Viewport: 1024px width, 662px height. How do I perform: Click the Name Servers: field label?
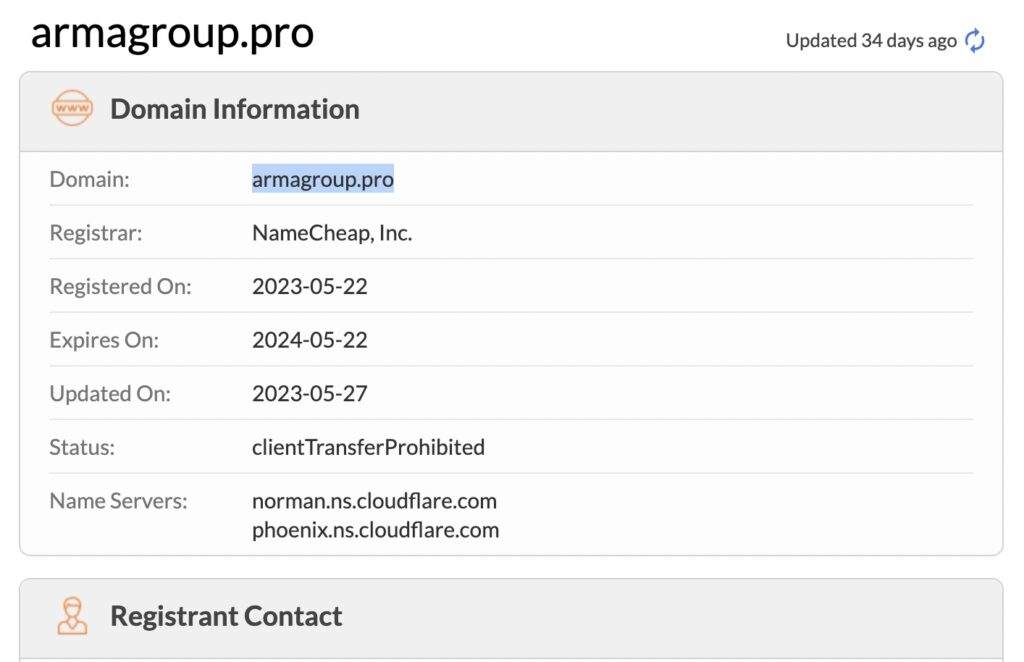pos(118,501)
